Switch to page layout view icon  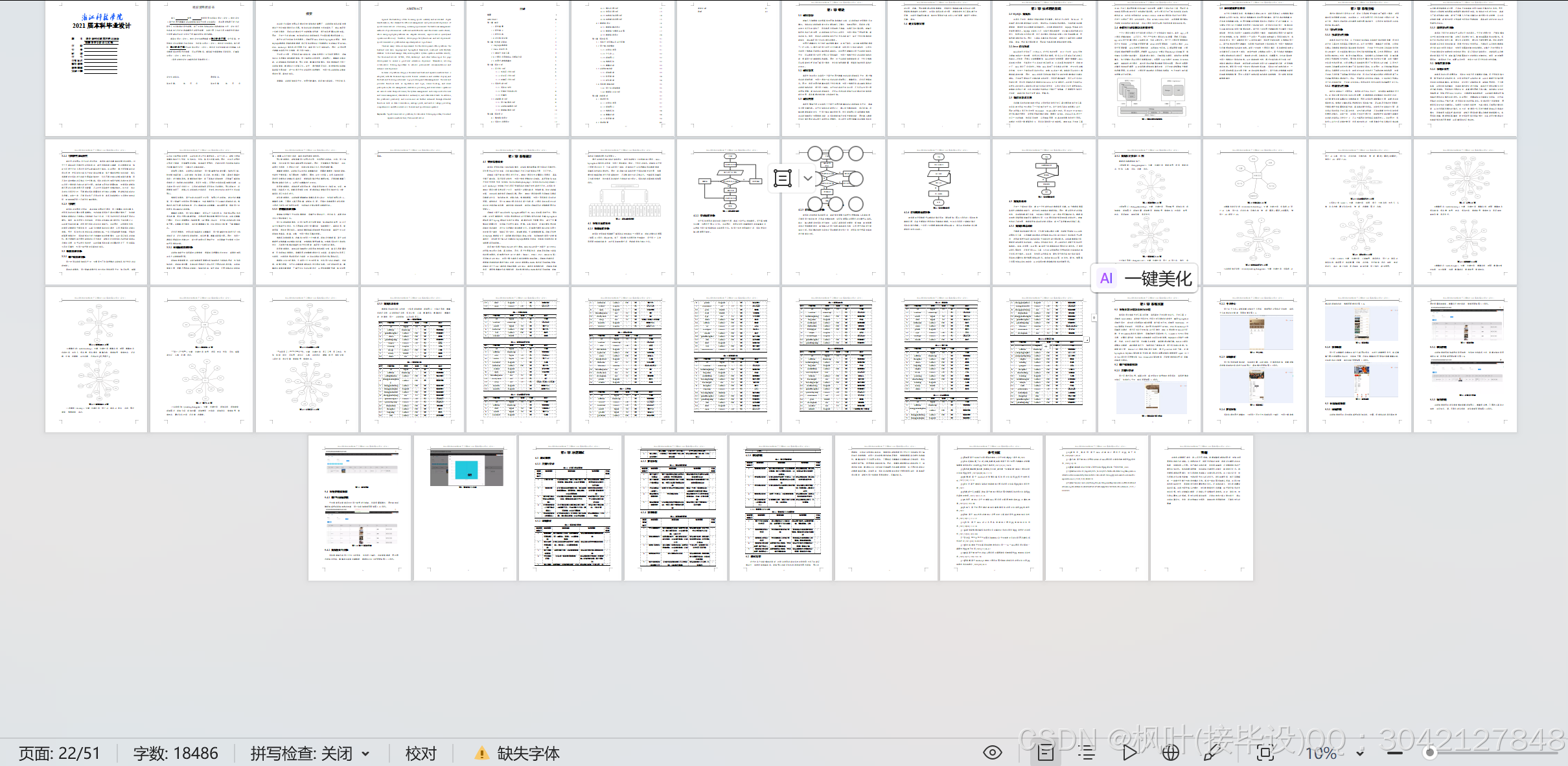pos(1045,752)
